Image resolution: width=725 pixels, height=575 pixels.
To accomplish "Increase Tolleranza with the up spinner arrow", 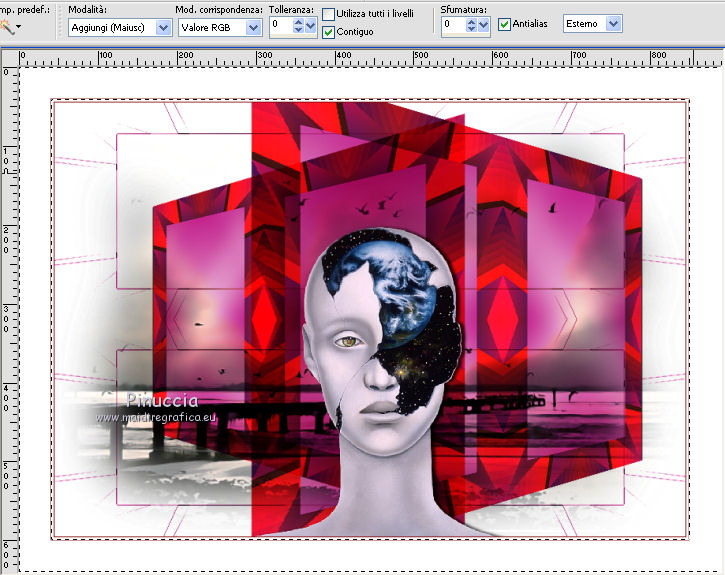I will click(x=298, y=22).
